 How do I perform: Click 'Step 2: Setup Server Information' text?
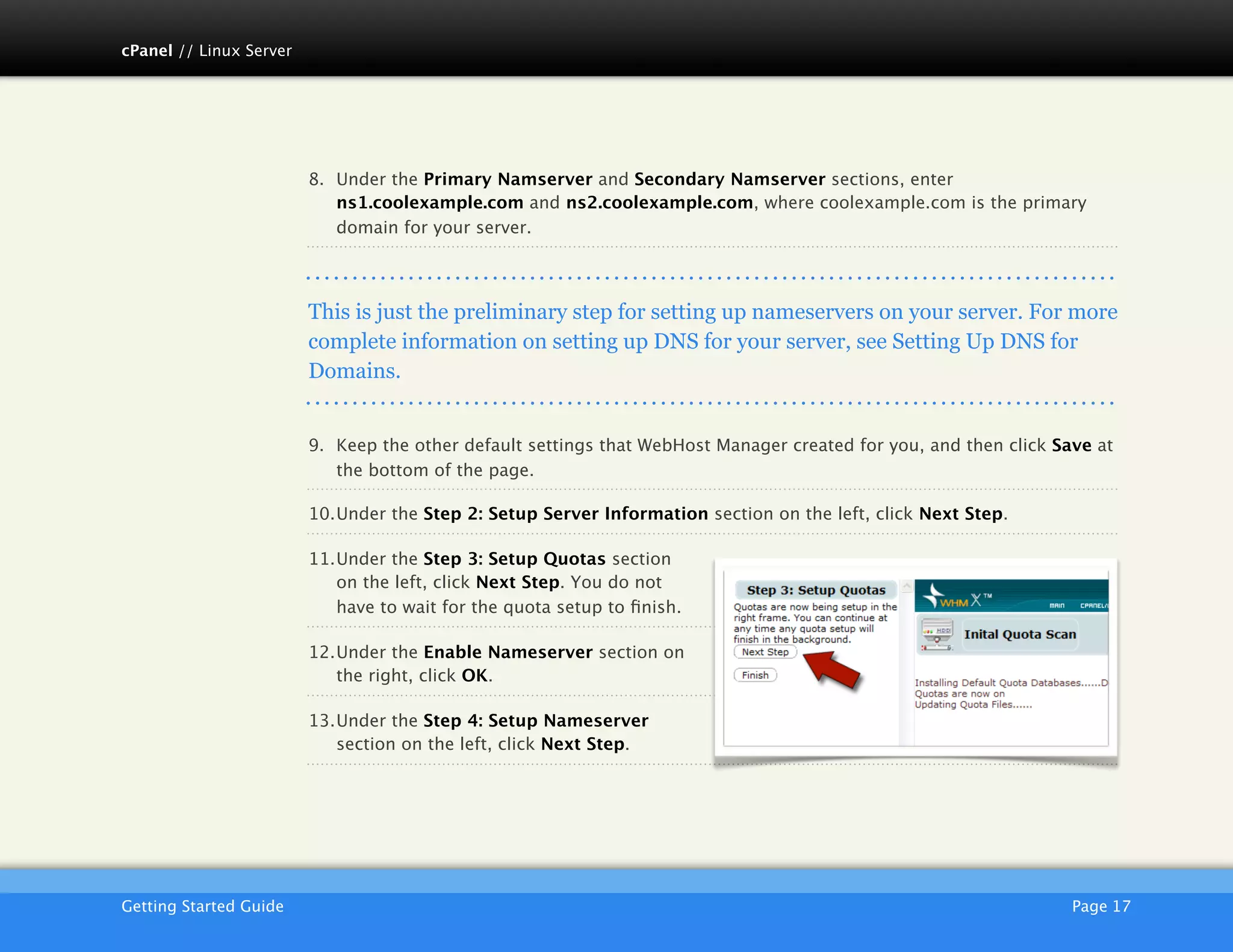click(x=565, y=514)
